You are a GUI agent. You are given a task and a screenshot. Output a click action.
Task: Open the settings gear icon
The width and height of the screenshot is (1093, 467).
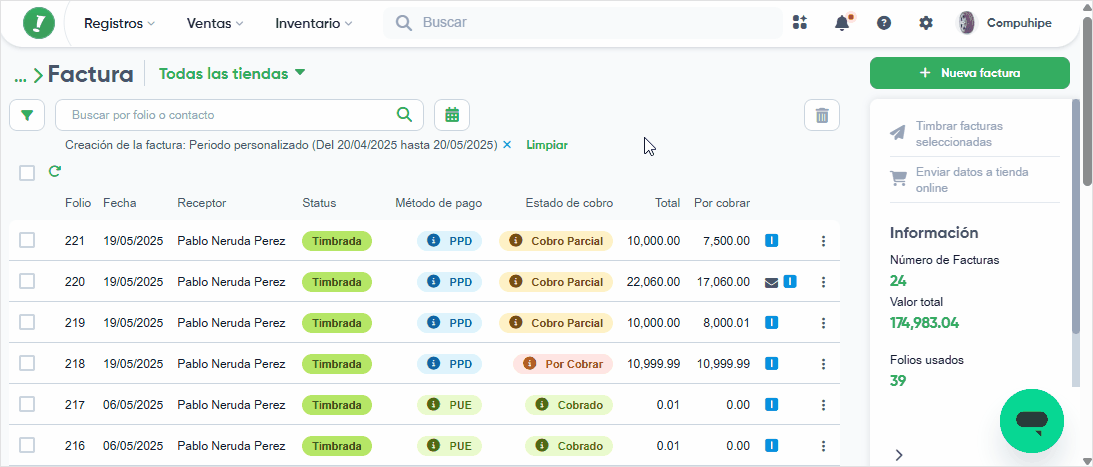coord(926,23)
